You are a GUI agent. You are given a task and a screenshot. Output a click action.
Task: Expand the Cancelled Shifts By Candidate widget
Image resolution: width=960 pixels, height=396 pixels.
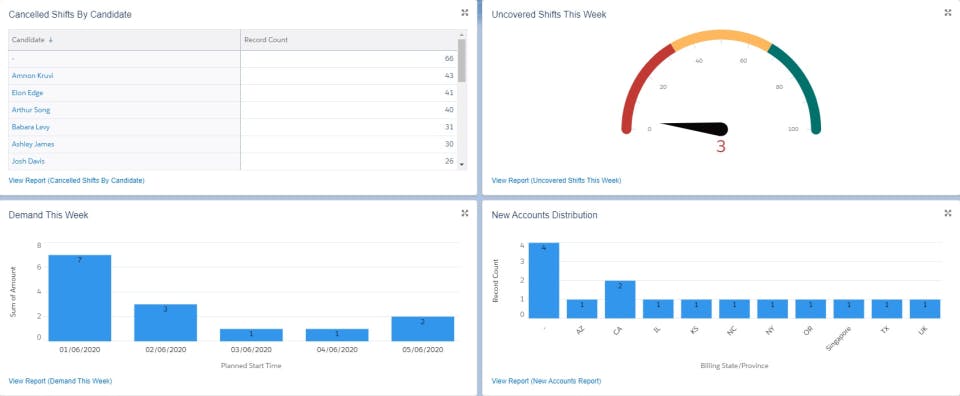click(x=465, y=12)
